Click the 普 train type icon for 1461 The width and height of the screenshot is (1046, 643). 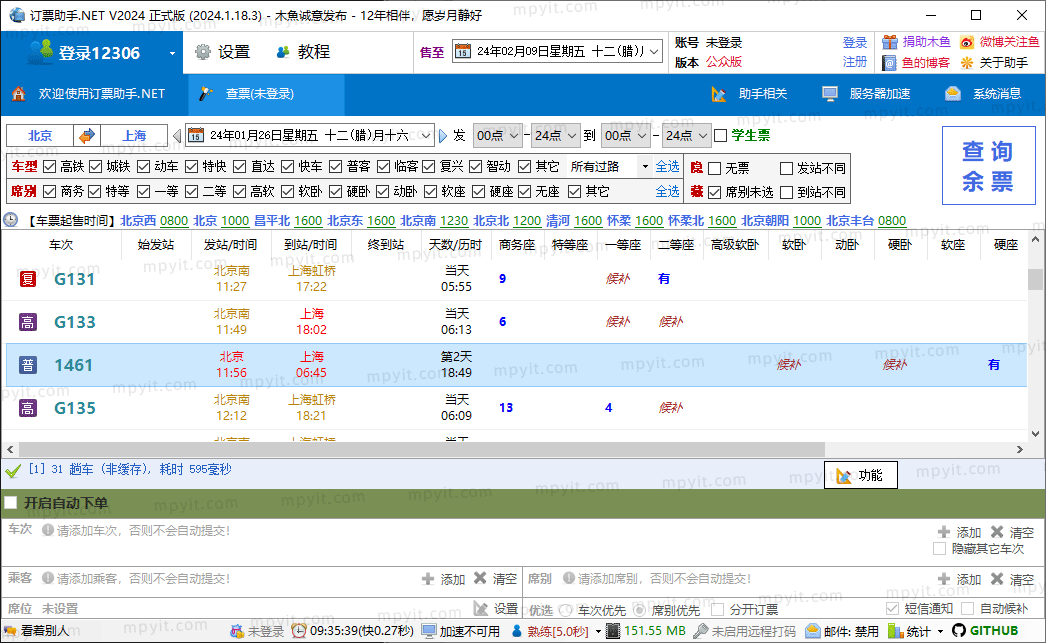tap(27, 365)
